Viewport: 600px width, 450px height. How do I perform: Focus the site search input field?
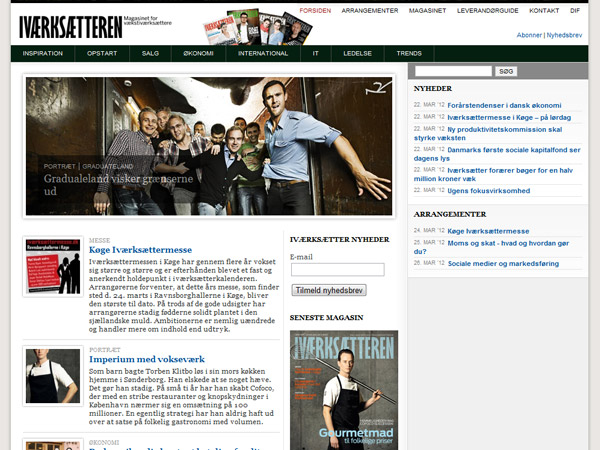(x=453, y=71)
